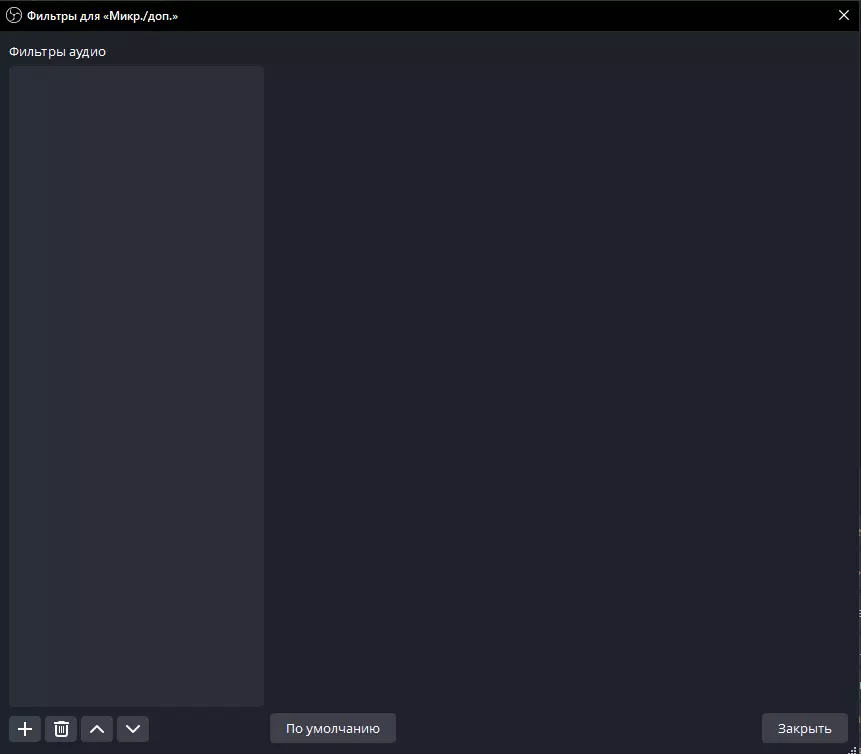Click the resize grip at window corner
861x754 pixels.
pos(853,750)
